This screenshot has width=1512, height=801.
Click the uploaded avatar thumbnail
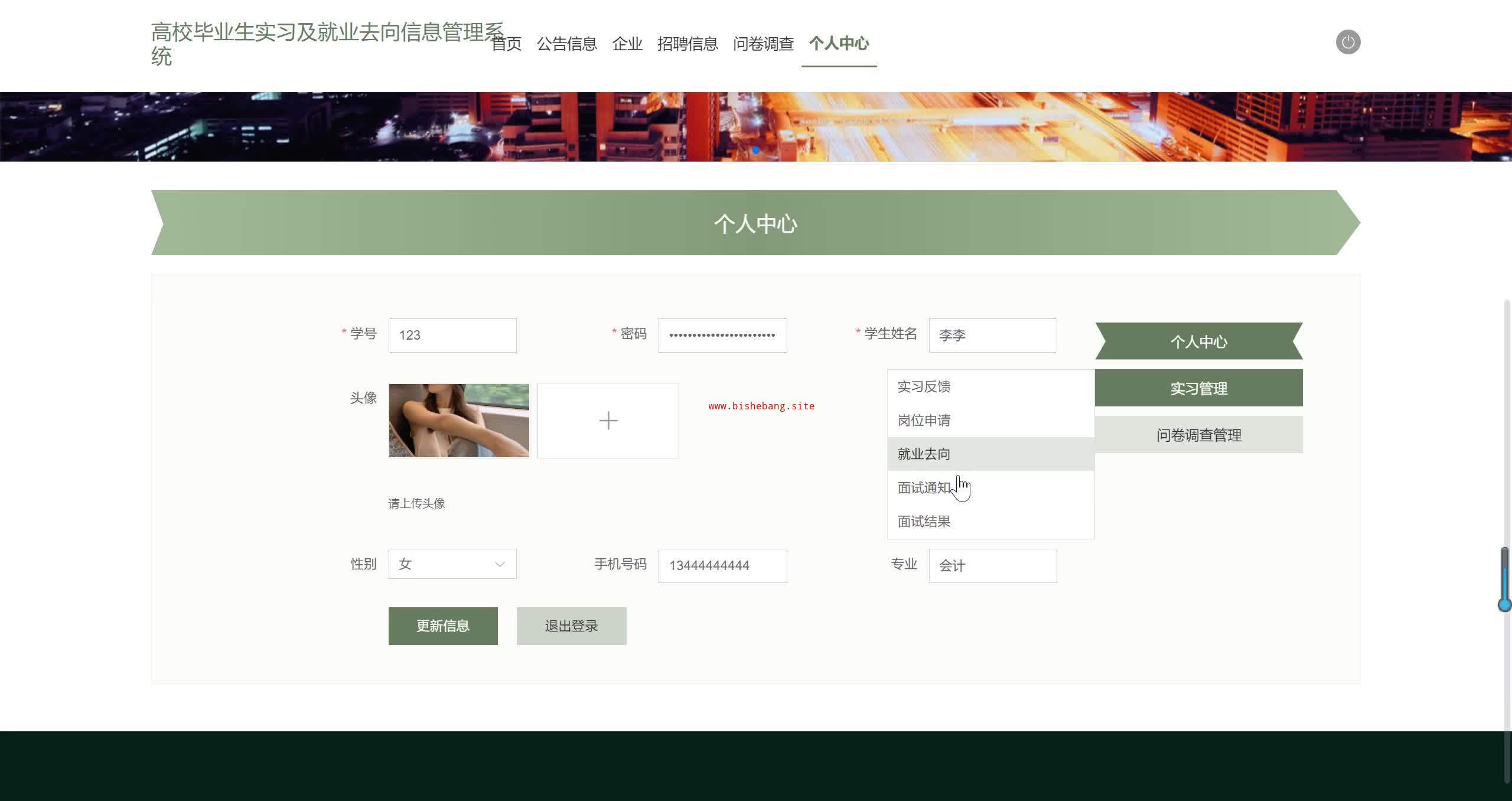(x=459, y=421)
